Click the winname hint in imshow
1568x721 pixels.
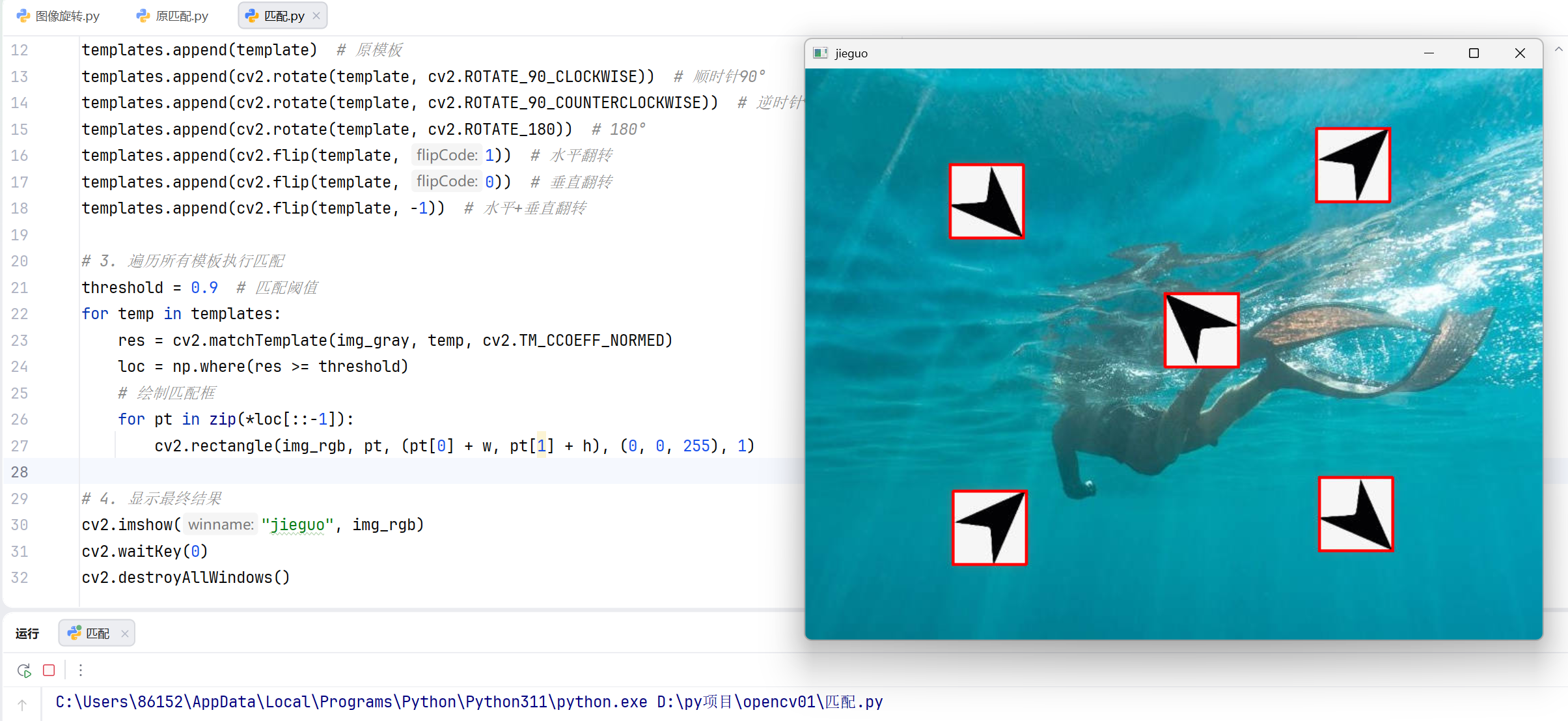click(221, 524)
